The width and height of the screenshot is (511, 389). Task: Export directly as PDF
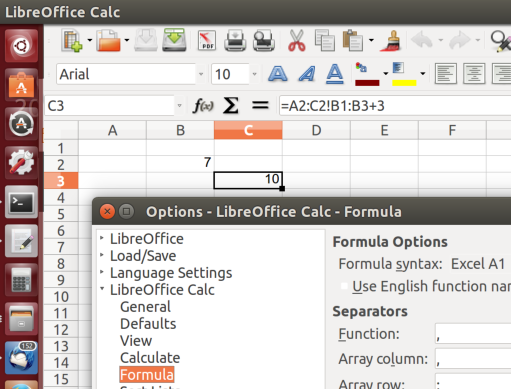click(x=207, y=40)
